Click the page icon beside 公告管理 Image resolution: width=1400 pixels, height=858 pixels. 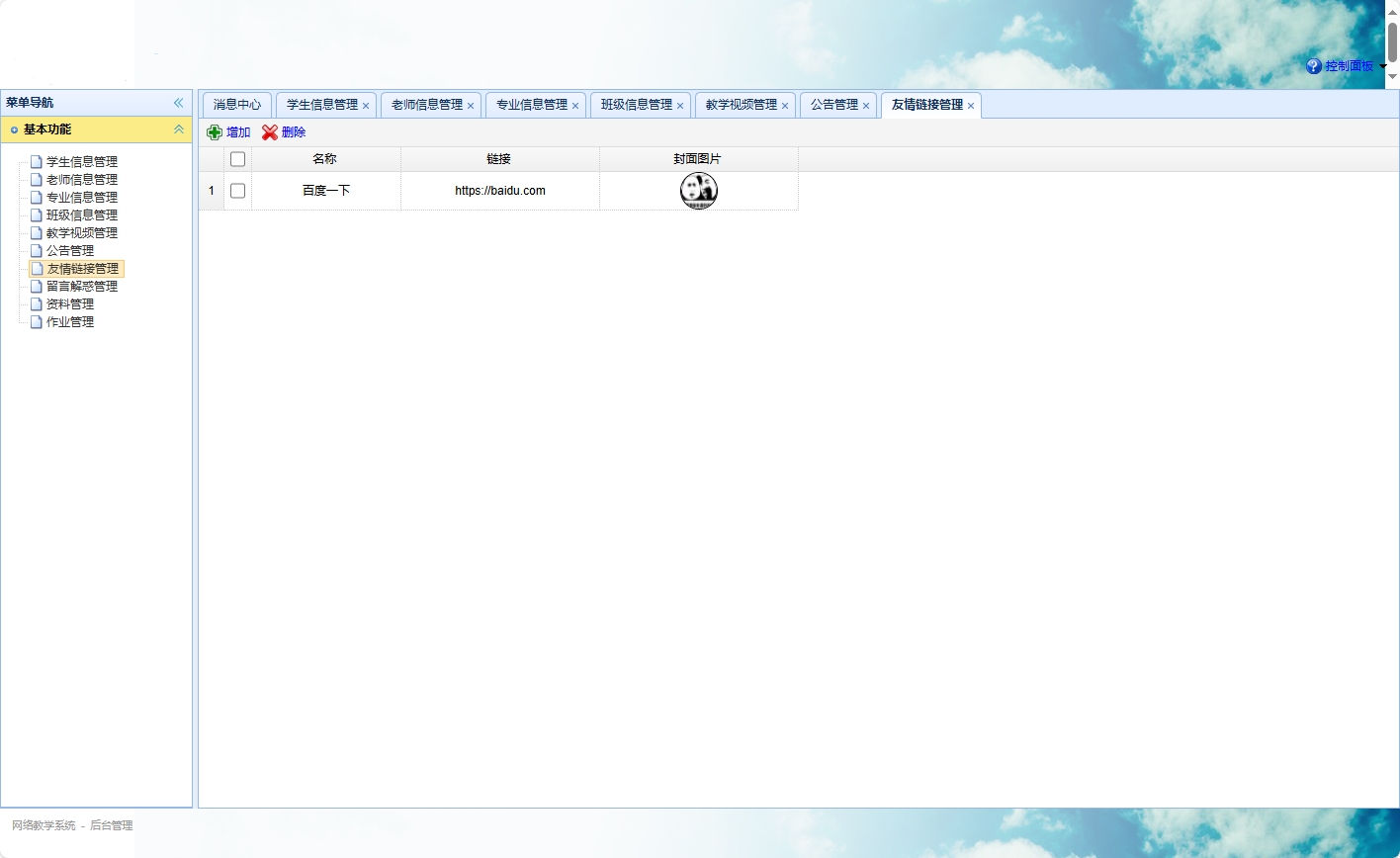point(37,251)
